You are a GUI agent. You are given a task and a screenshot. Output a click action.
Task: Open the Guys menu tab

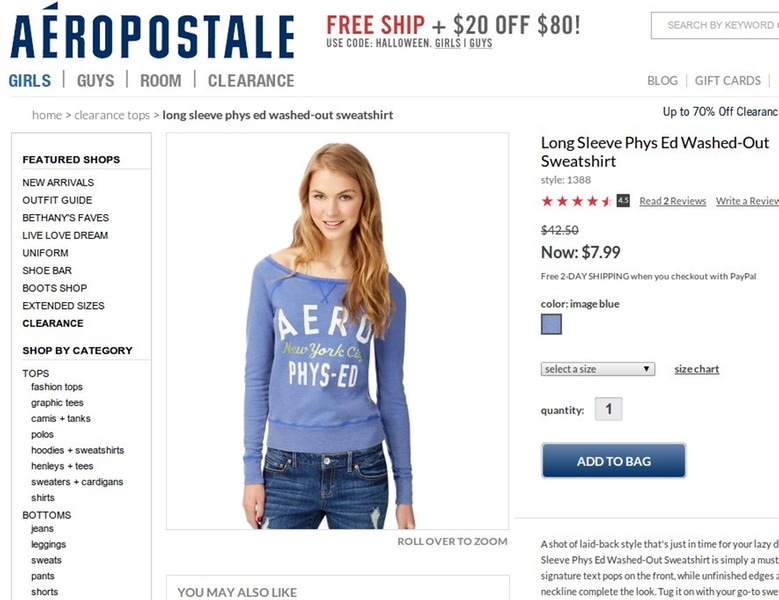96,81
